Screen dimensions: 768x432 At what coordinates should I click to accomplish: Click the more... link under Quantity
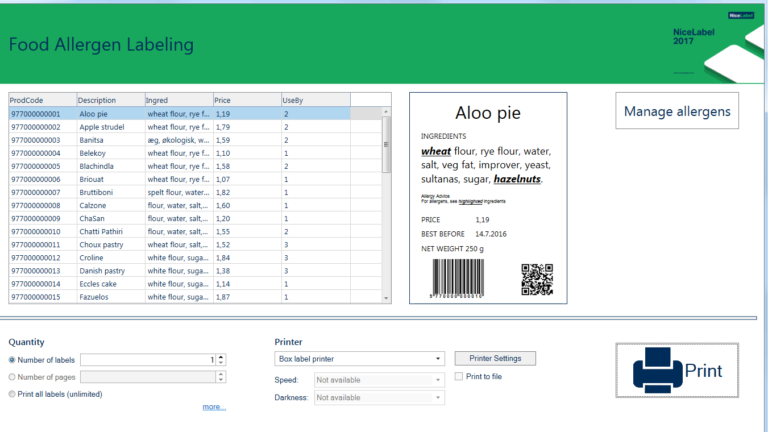click(214, 407)
